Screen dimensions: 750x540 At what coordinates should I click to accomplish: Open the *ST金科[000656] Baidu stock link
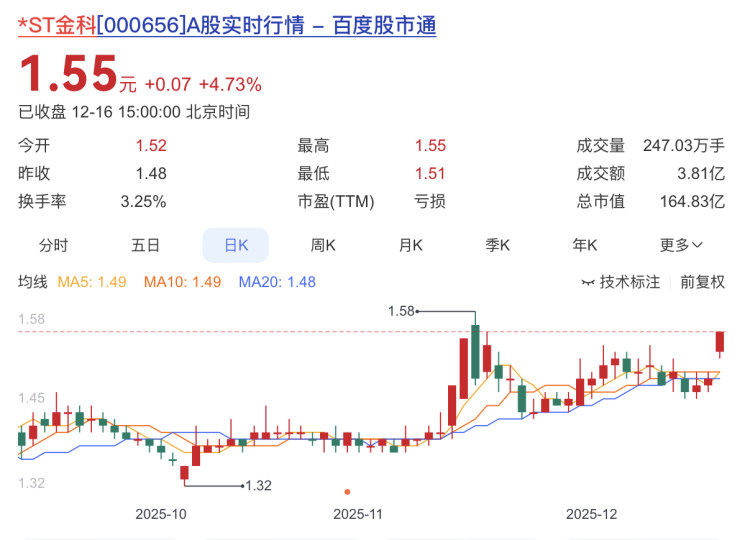click(x=227, y=25)
